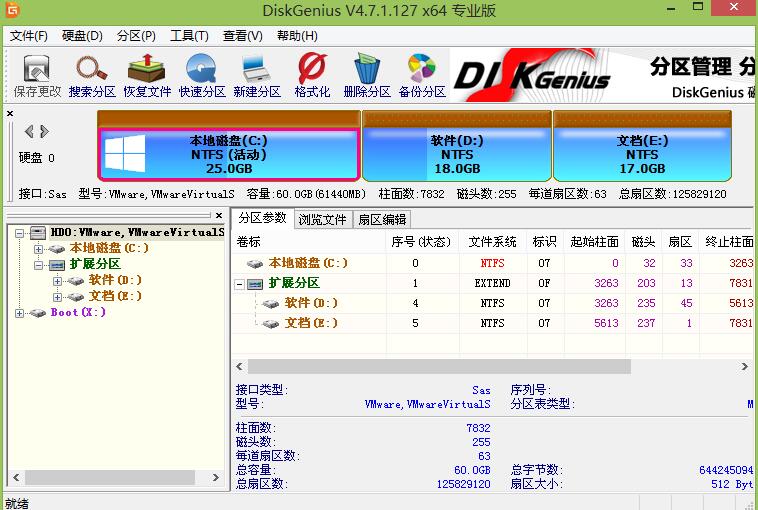Viewport: 758px width, 510px height.
Task: Sort by 文件系统 column header
Action: coord(492,241)
